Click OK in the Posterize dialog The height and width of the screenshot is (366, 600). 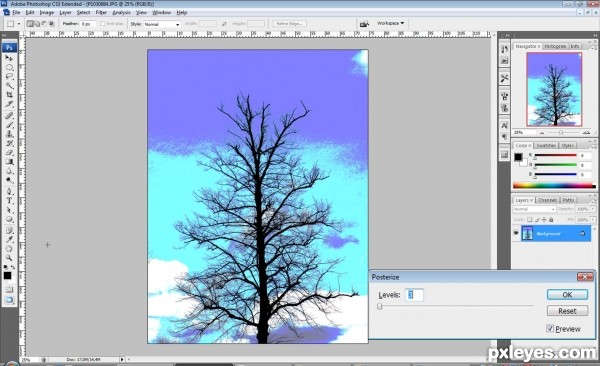coord(567,294)
